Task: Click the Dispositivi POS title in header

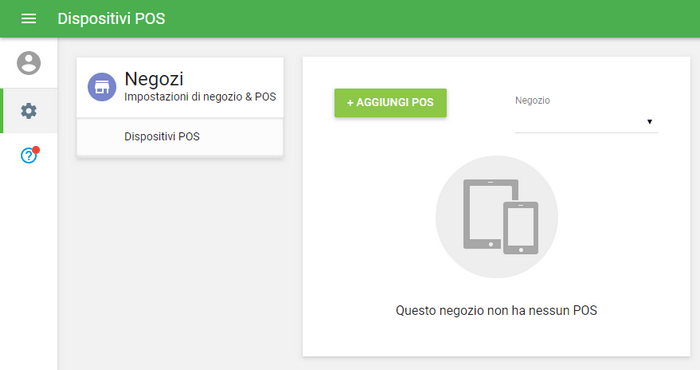Action: [x=111, y=19]
